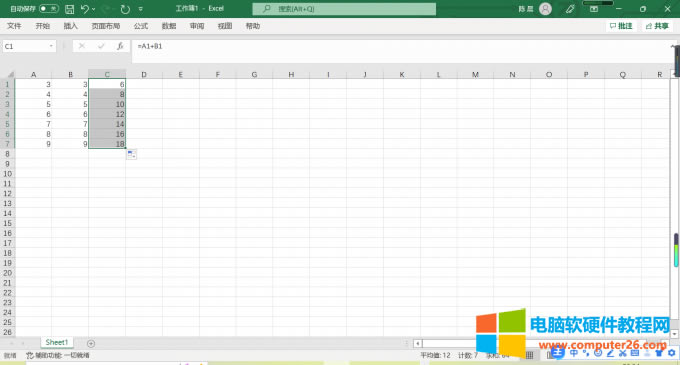Switch to Normal view in status bar

tap(530, 355)
